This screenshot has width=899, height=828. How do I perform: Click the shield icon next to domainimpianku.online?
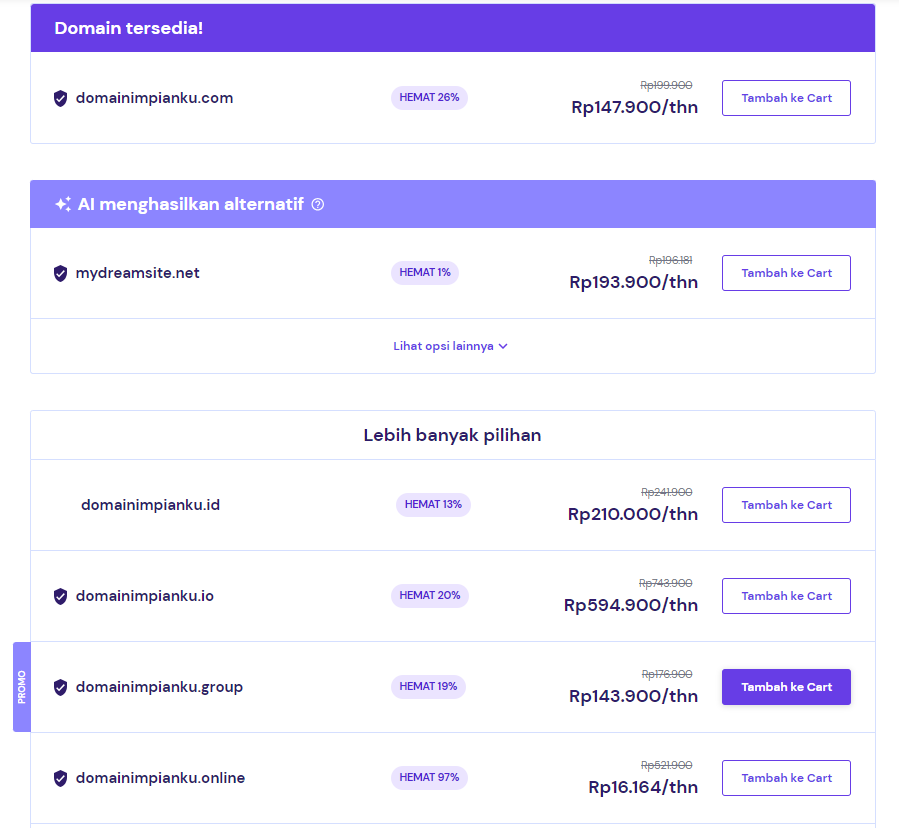[x=60, y=777]
